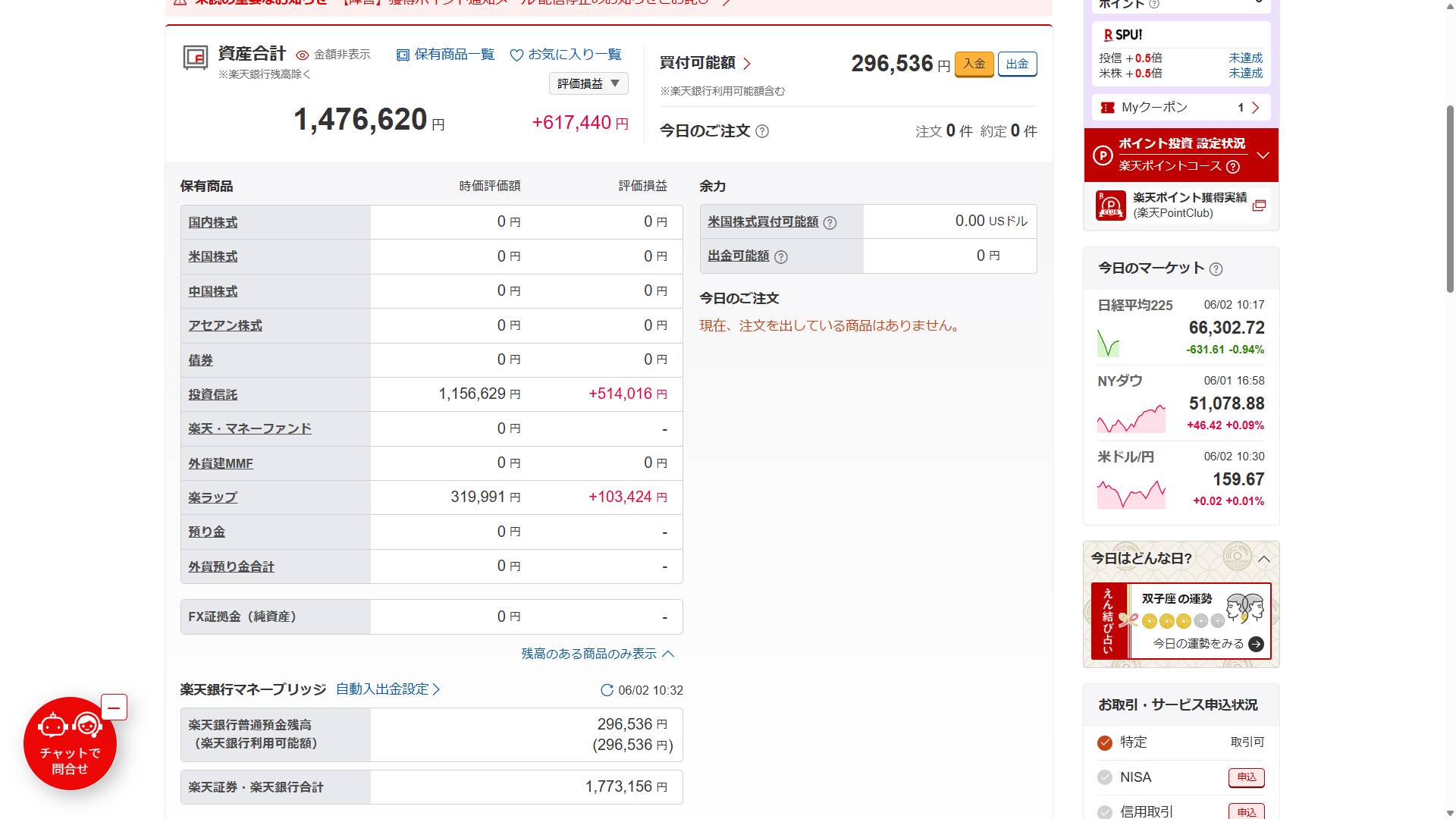Show help for 今日のご注文

click(762, 131)
